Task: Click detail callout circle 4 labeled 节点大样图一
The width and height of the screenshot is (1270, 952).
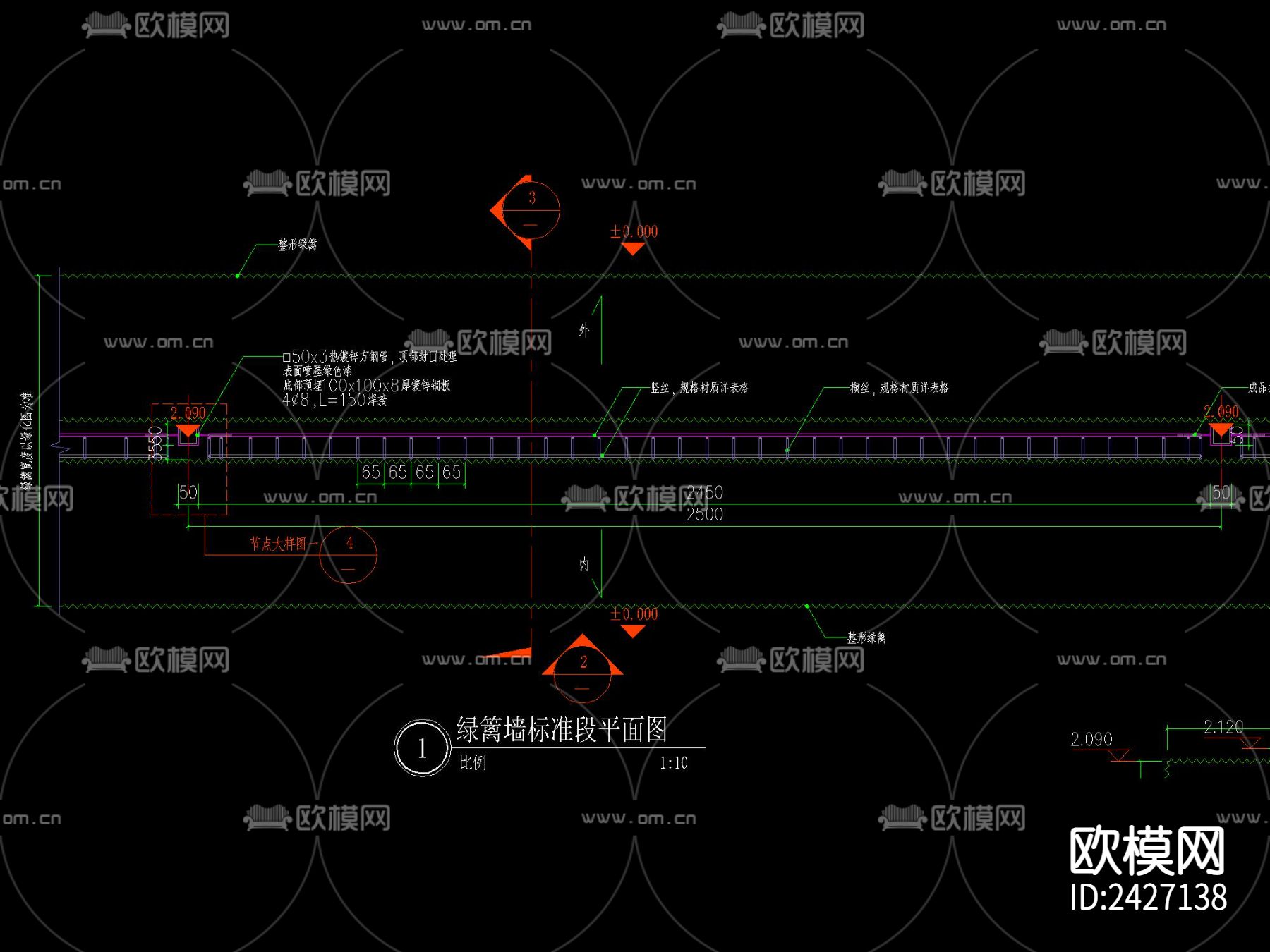Action: pyautogui.click(x=349, y=554)
